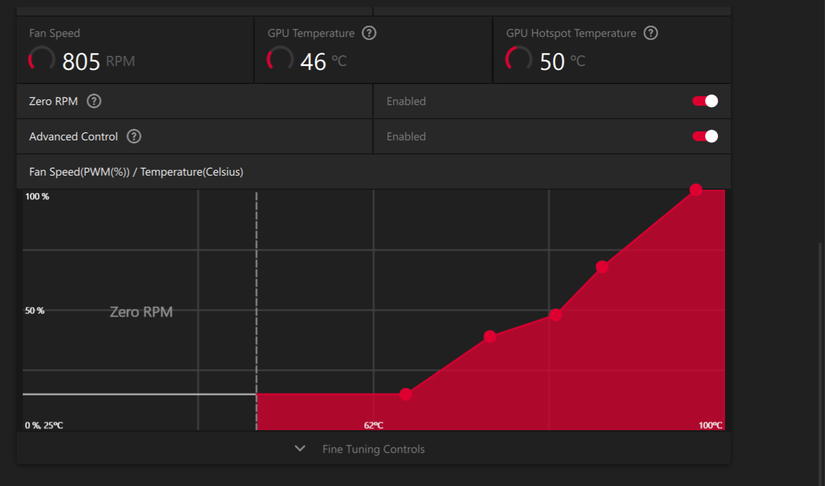Click the Fan Speed gauge dial
The height and width of the screenshot is (486, 825).
click(42, 59)
